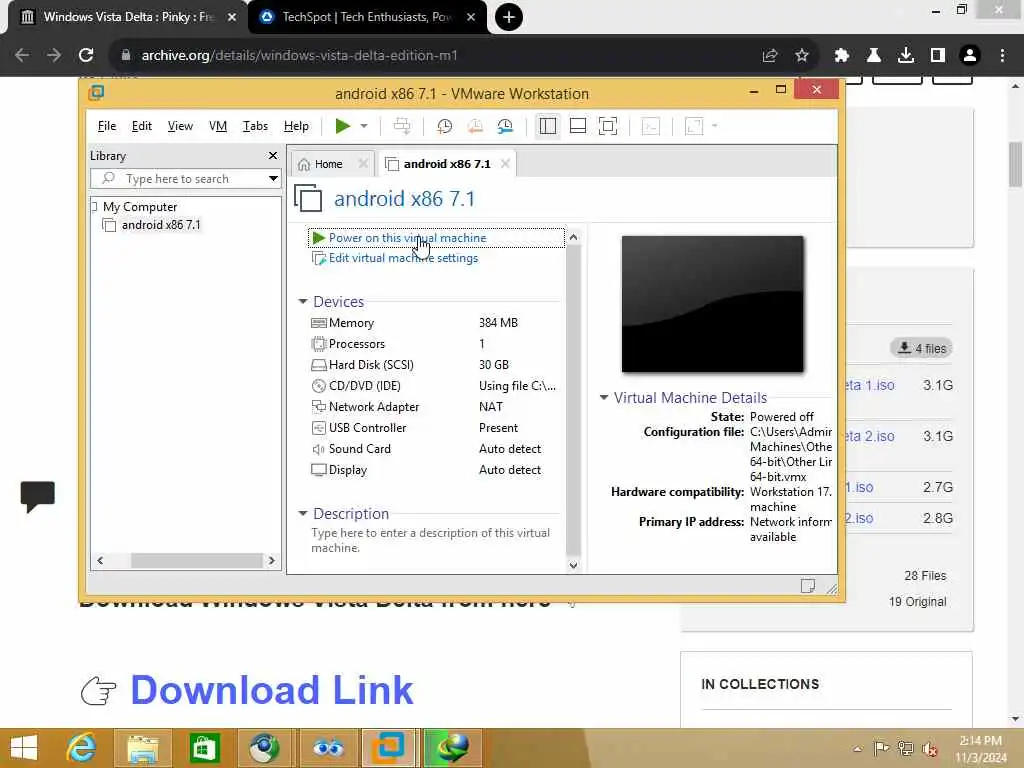Toggle the library sidebar view icon
This screenshot has width=1024, height=768.
coord(547,125)
